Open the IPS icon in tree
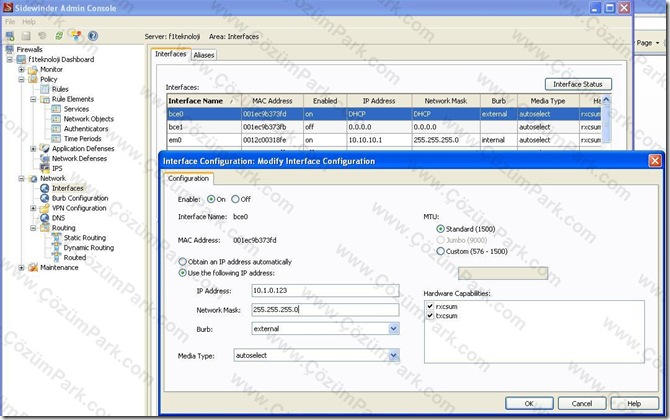This screenshot has width=670, height=420. click(44, 168)
